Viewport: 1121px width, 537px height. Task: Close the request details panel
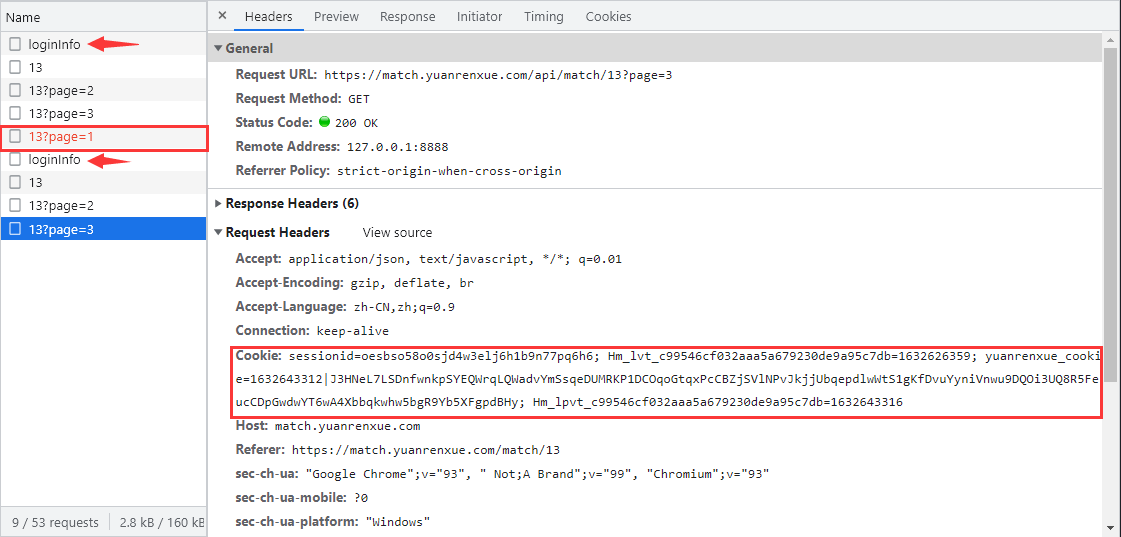[x=222, y=16]
